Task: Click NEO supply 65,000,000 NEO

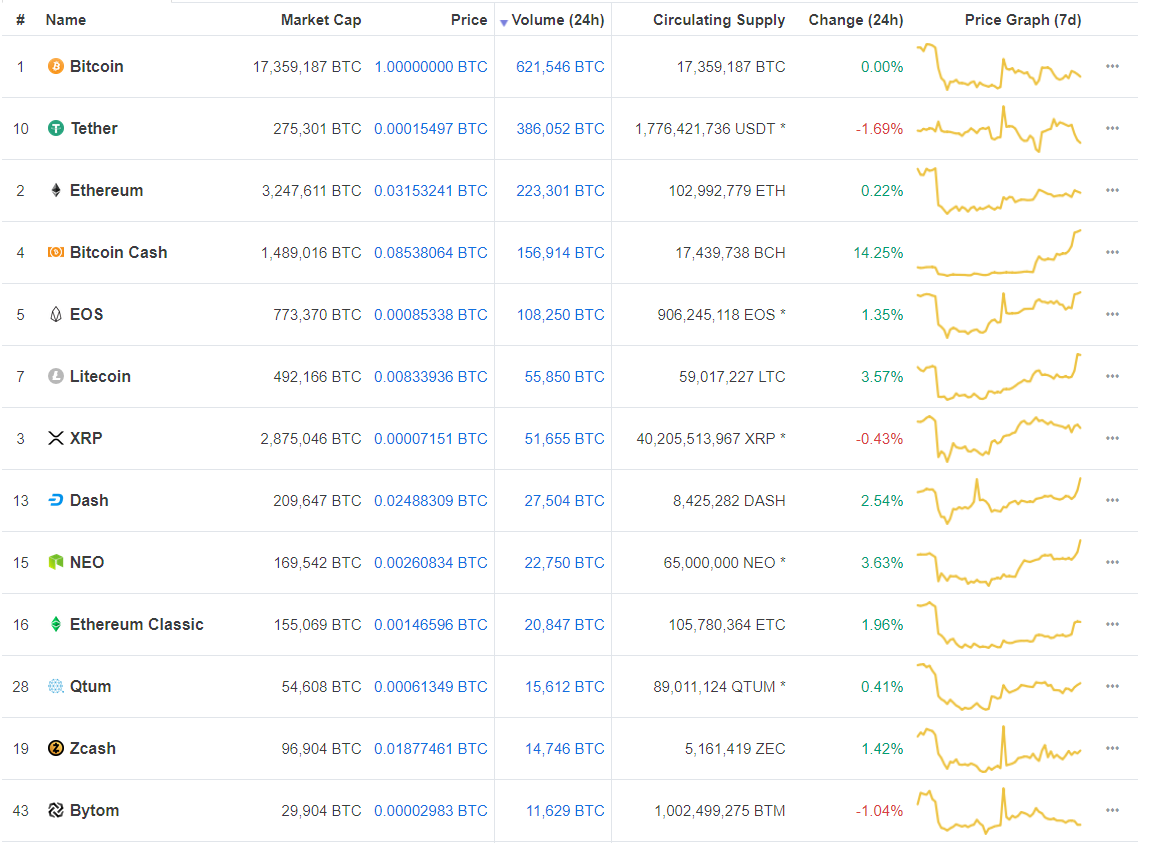Action: point(725,563)
